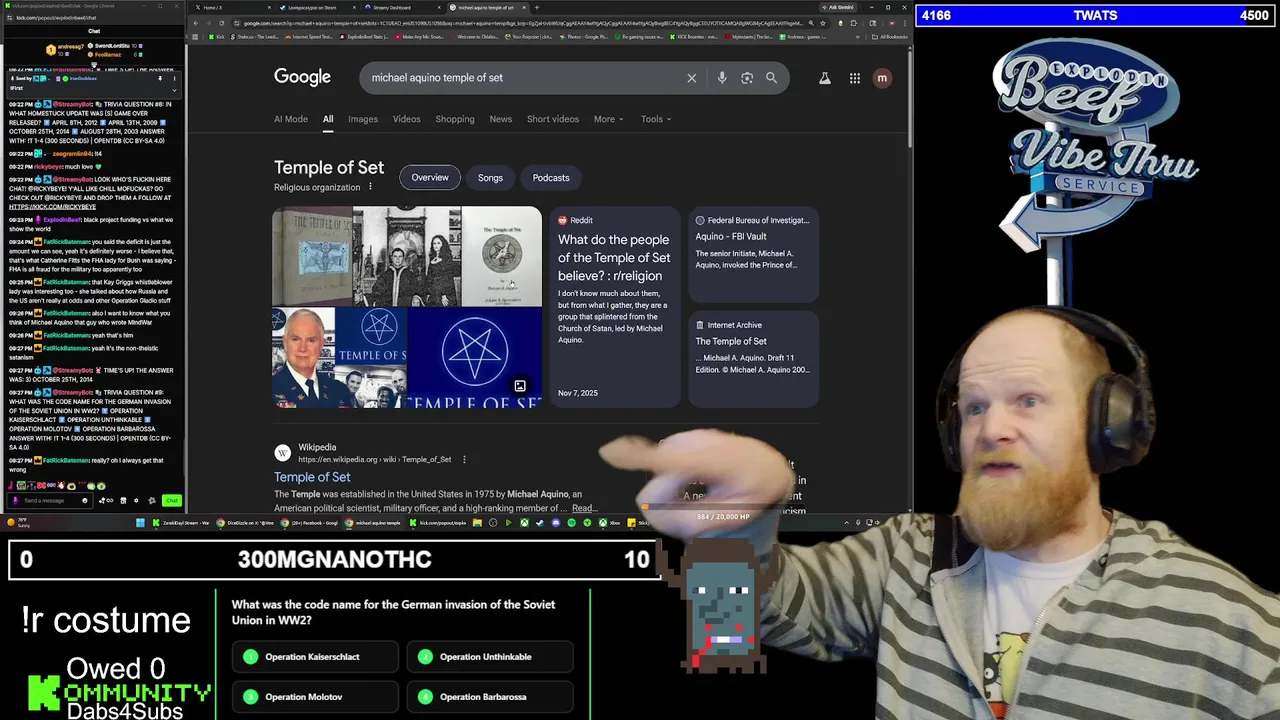
Task: Choose trivia answer Operation Molotov
Action: (315, 697)
